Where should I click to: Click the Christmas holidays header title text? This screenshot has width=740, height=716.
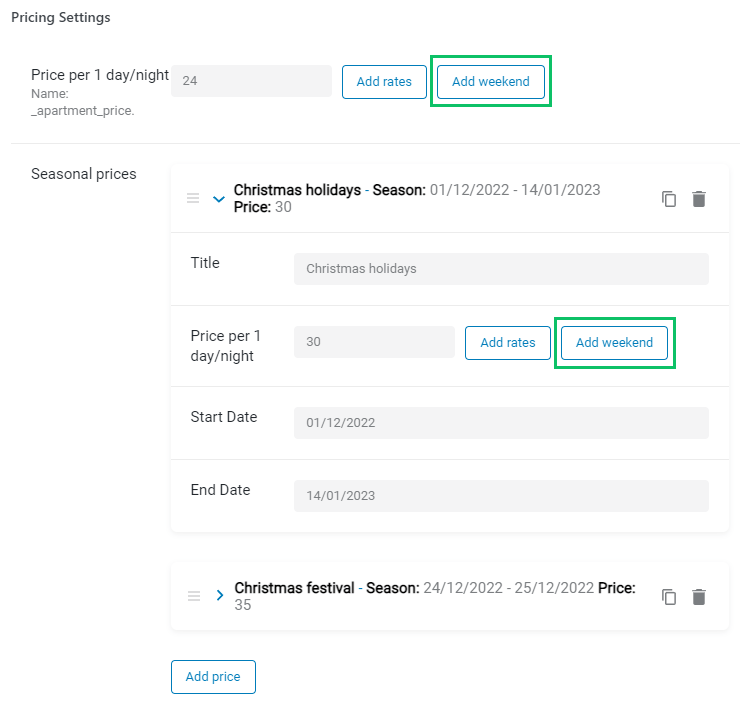(297, 190)
